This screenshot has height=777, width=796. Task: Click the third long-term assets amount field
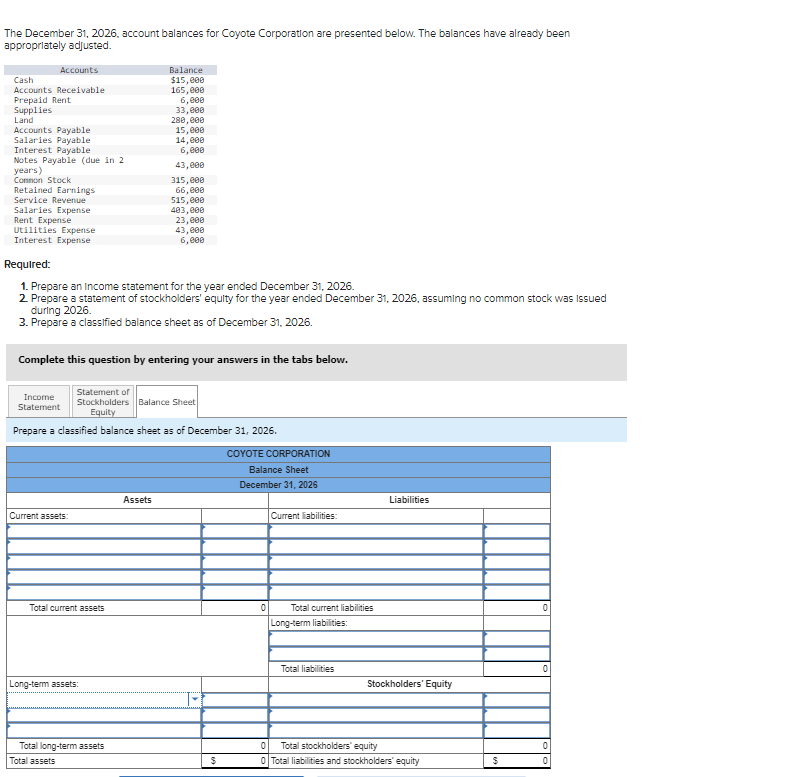coord(235,730)
